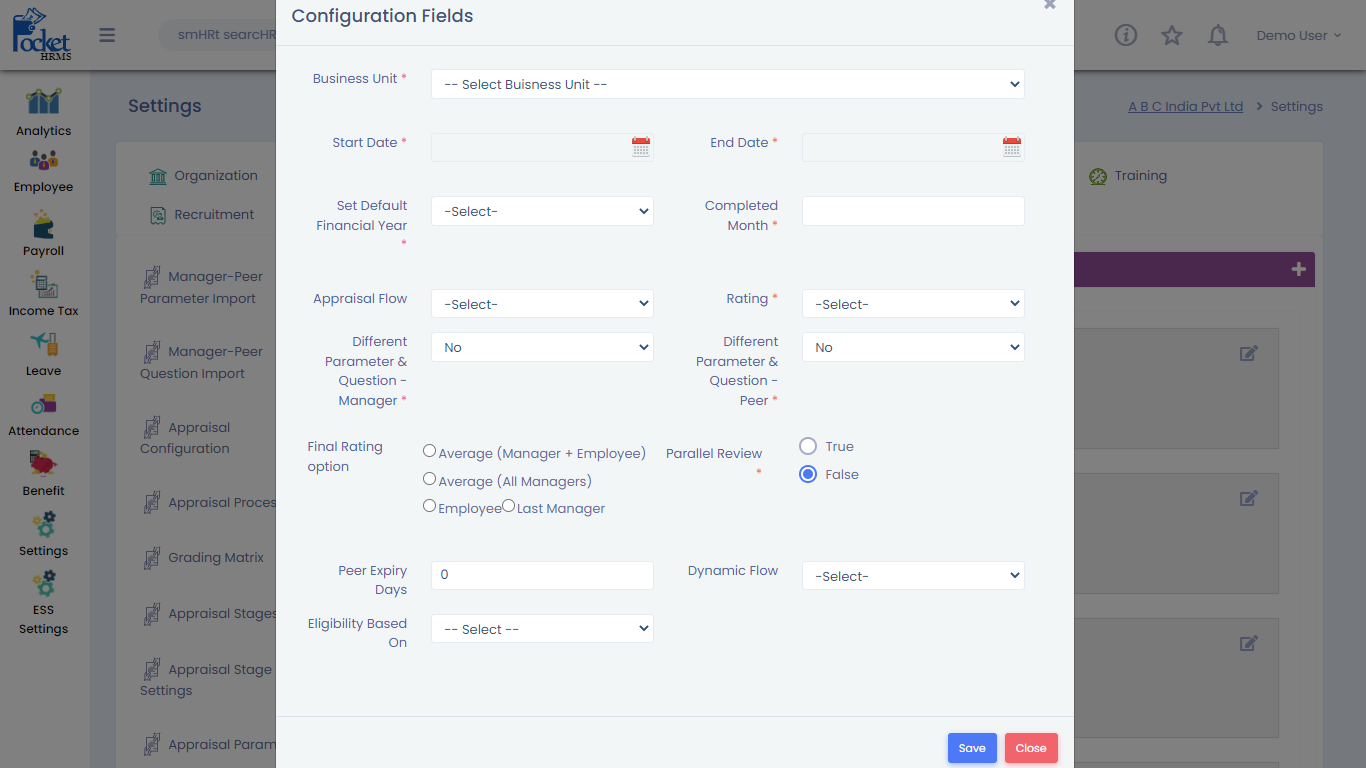Open the Training settings tab
The height and width of the screenshot is (768, 1366).
pos(1127,176)
